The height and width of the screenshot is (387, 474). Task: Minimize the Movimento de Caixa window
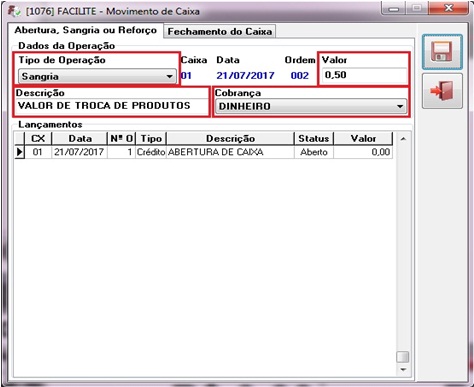tap(394, 8)
